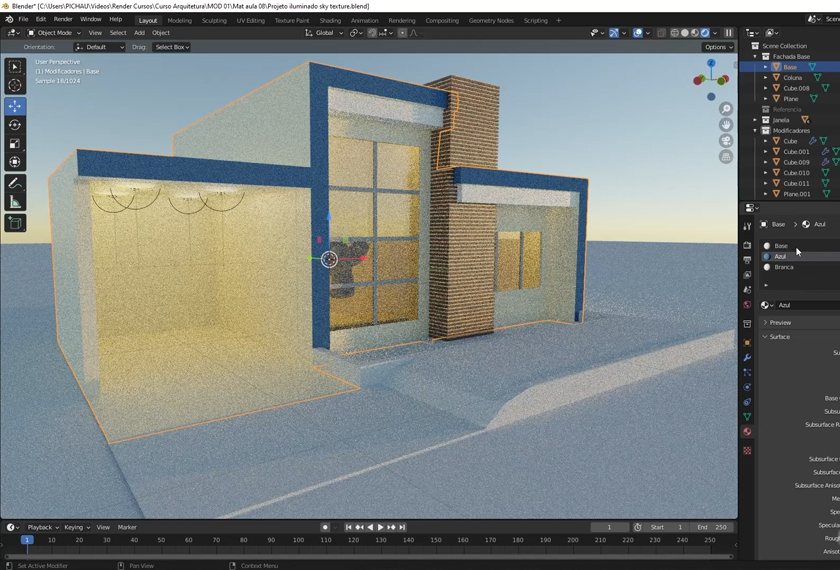840x570 pixels.
Task: Click the Options button in viewport header
Action: [718, 47]
